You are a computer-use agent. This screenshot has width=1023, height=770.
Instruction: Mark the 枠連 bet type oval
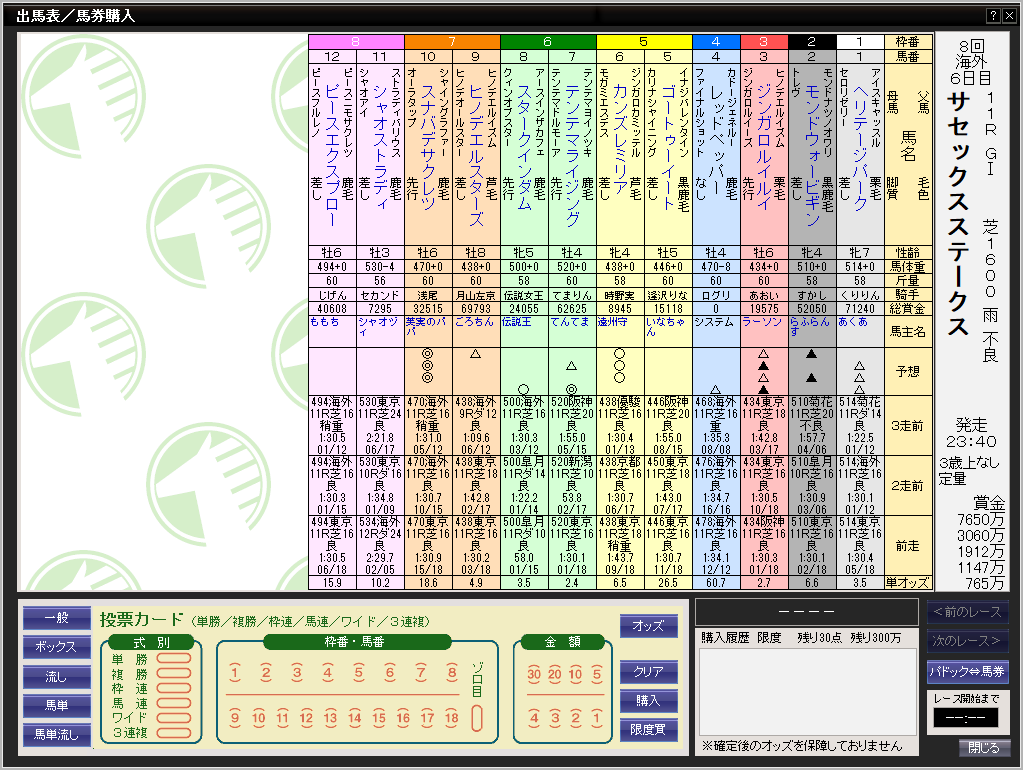tap(174, 688)
